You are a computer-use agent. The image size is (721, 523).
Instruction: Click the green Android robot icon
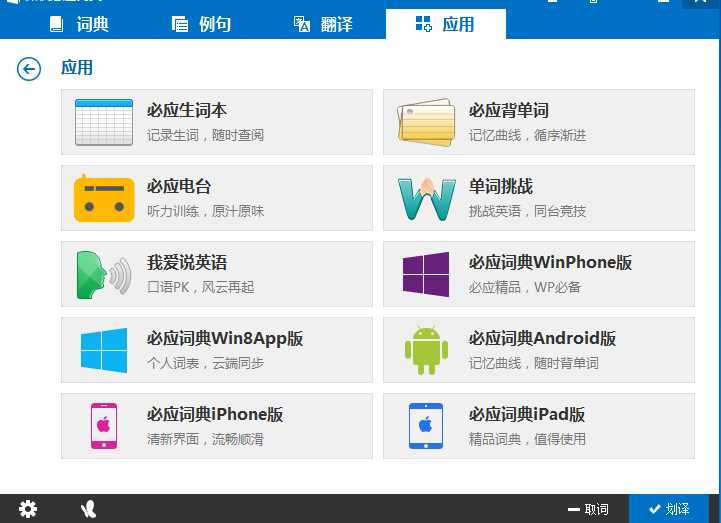426,350
